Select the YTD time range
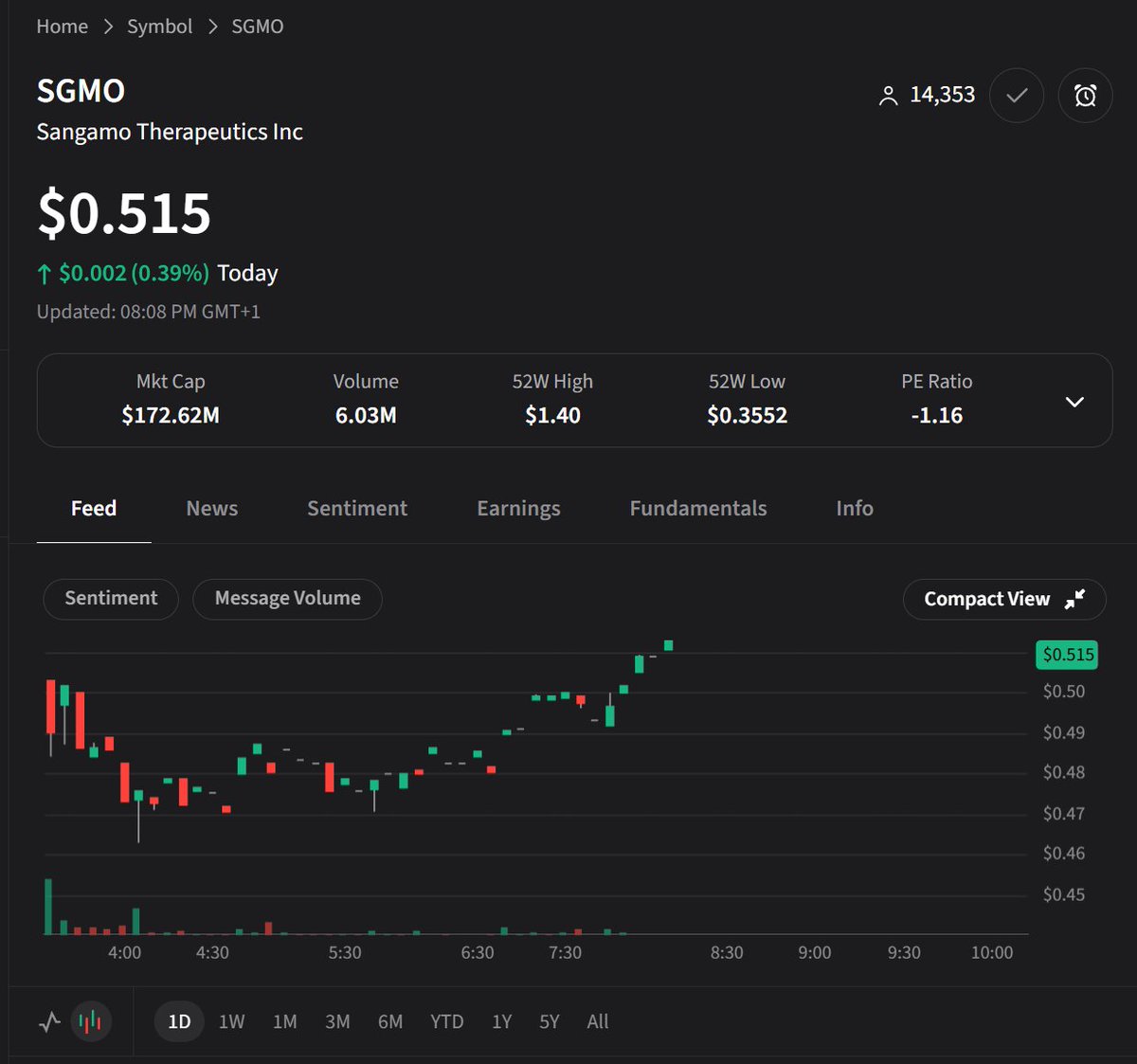This screenshot has height=1064, width=1137. click(x=447, y=1021)
